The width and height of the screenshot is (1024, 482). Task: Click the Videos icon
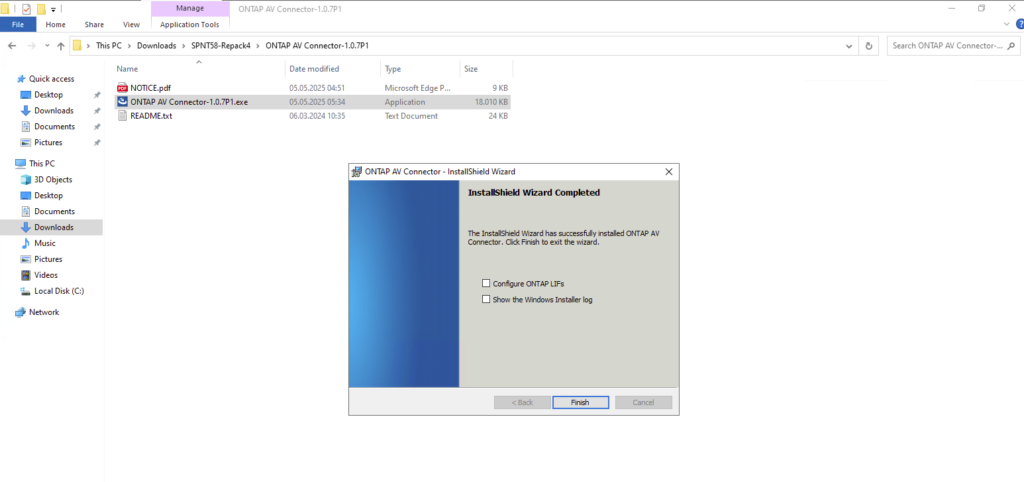[26, 275]
